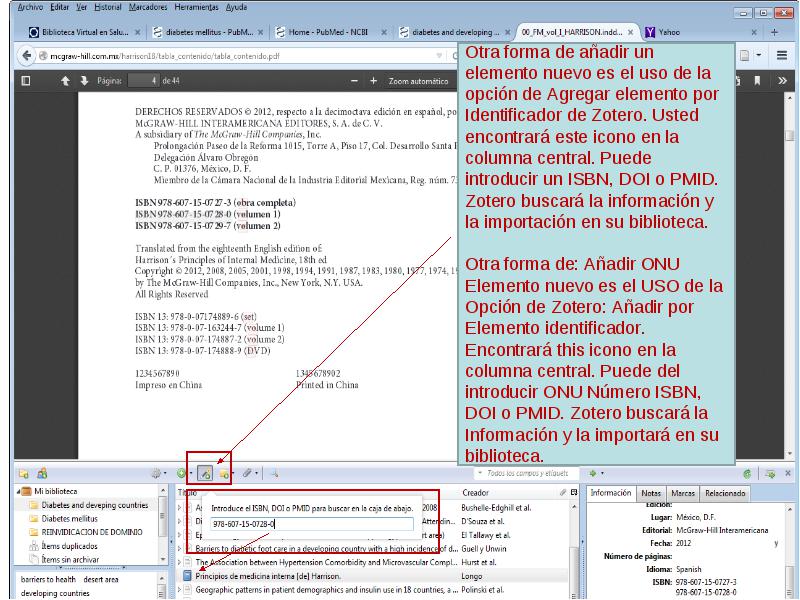Open the Relacionado tab in item pane

[x=725, y=493]
